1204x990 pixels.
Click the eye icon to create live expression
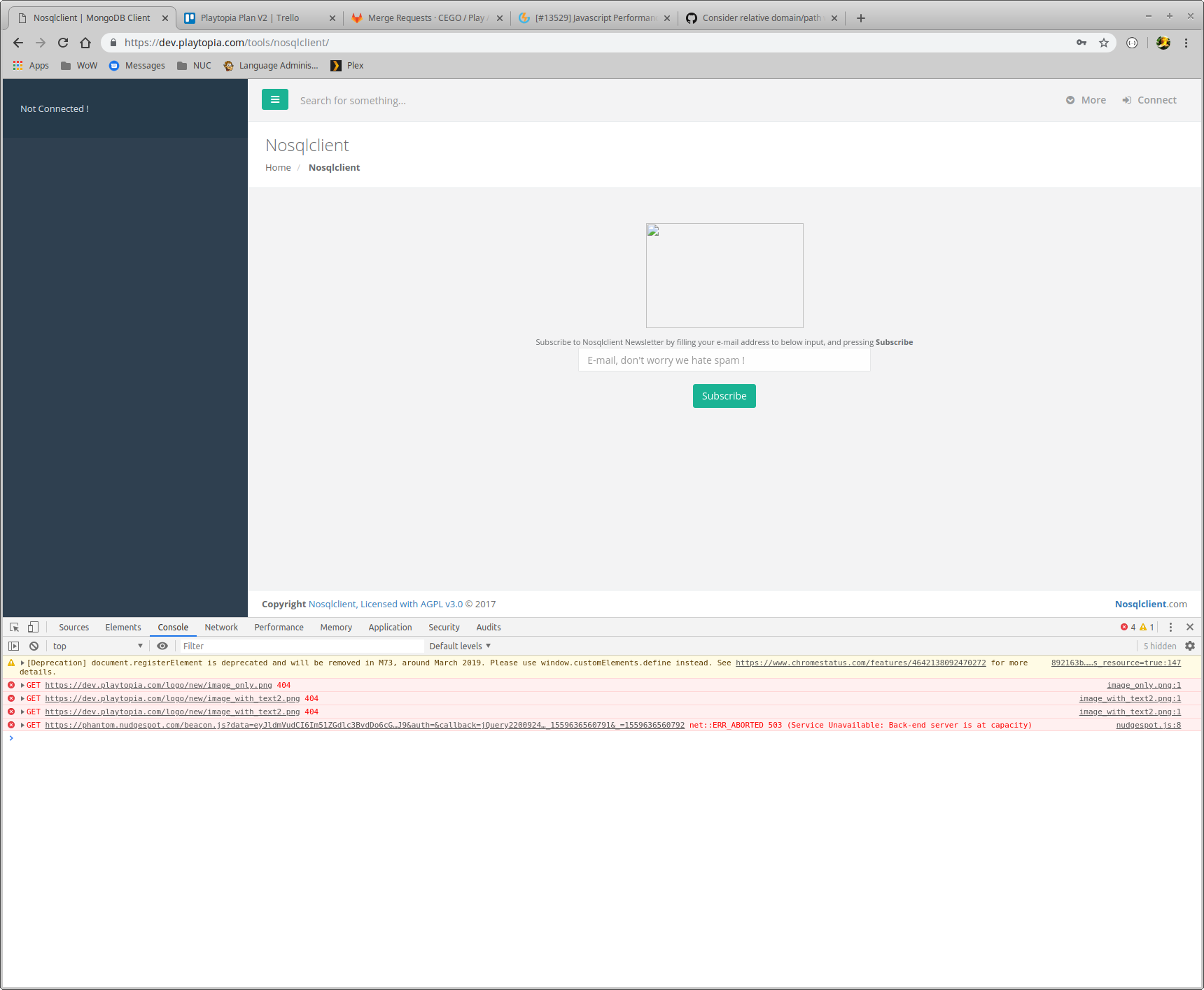click(x=162, y=645)
